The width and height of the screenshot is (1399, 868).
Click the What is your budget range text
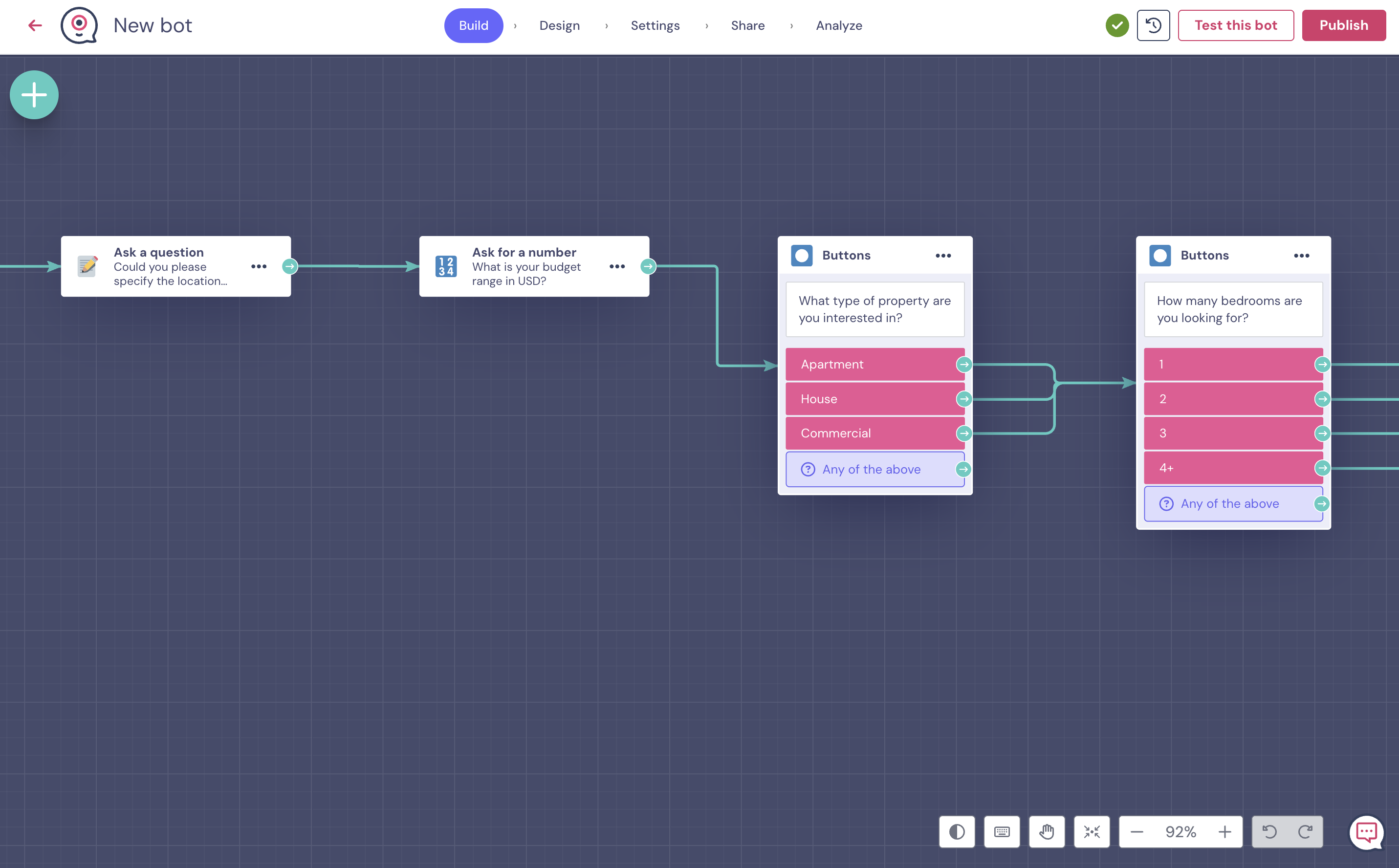(x=526, y=274)
